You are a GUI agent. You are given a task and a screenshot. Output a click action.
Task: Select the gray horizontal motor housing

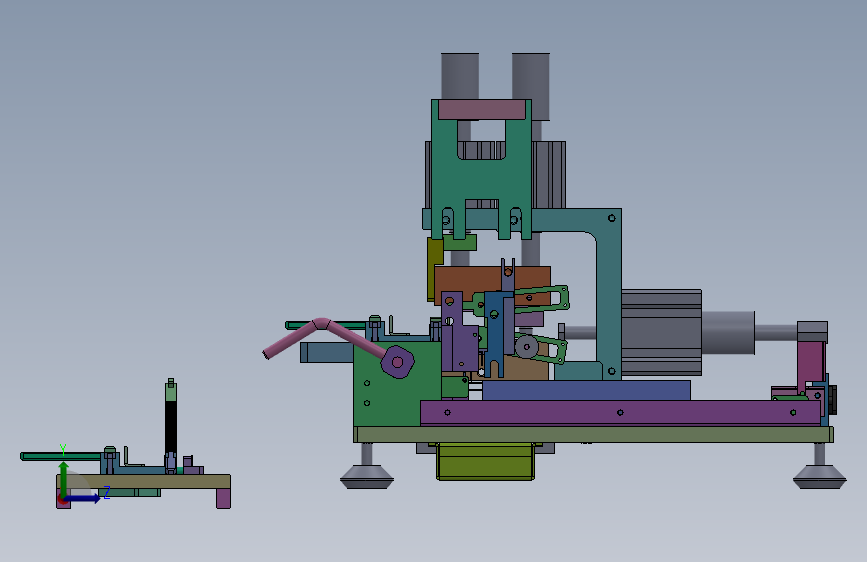click(661, 332)
